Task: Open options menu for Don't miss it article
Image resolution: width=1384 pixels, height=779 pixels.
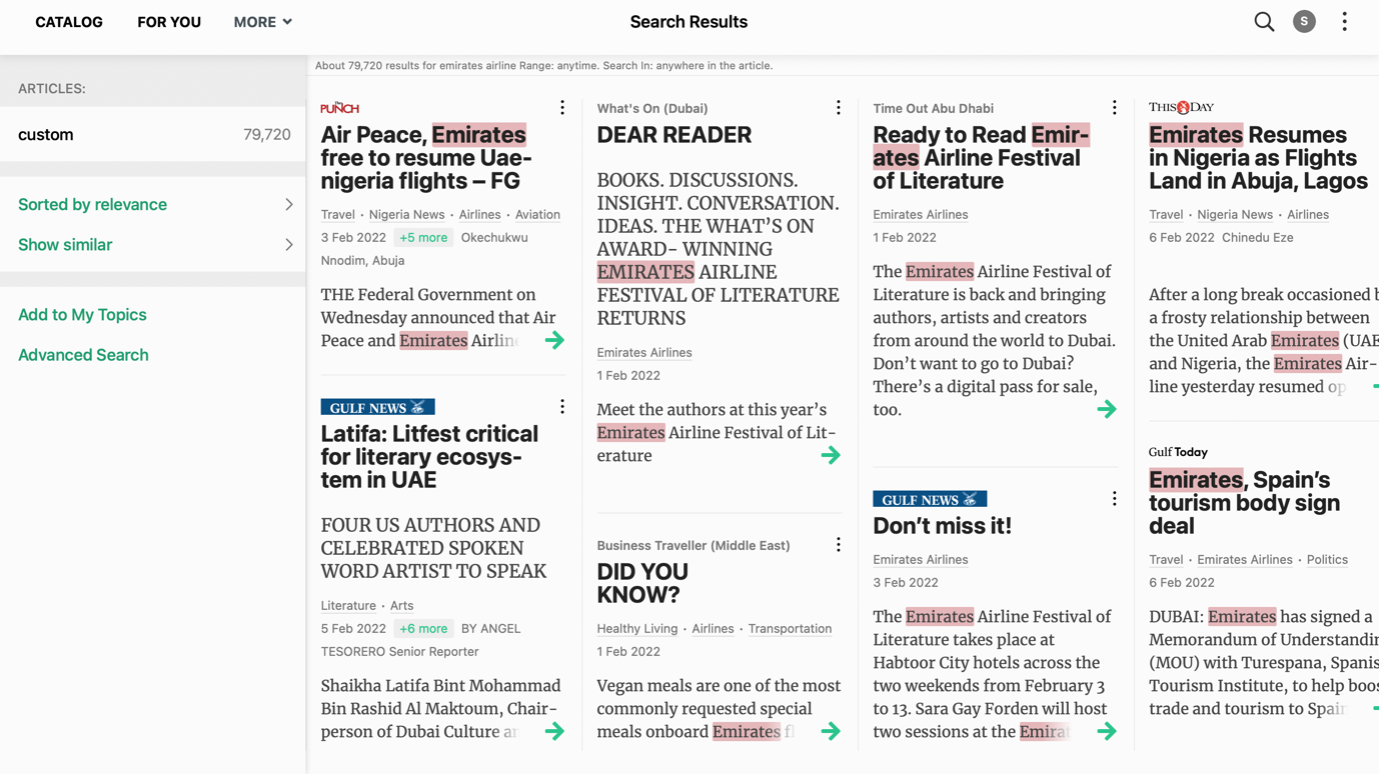Action: 1114,499
